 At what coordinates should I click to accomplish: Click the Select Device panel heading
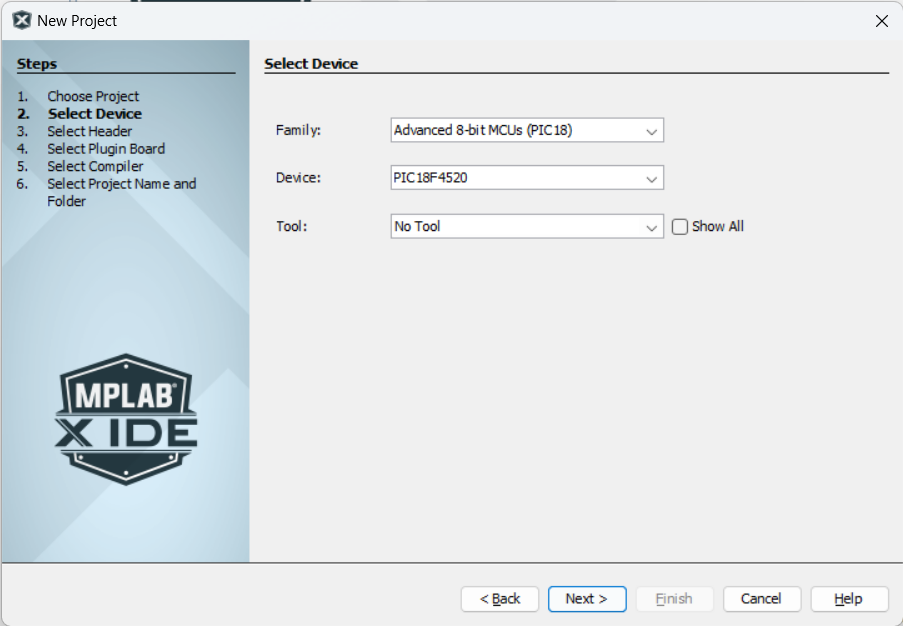(311, 64)
